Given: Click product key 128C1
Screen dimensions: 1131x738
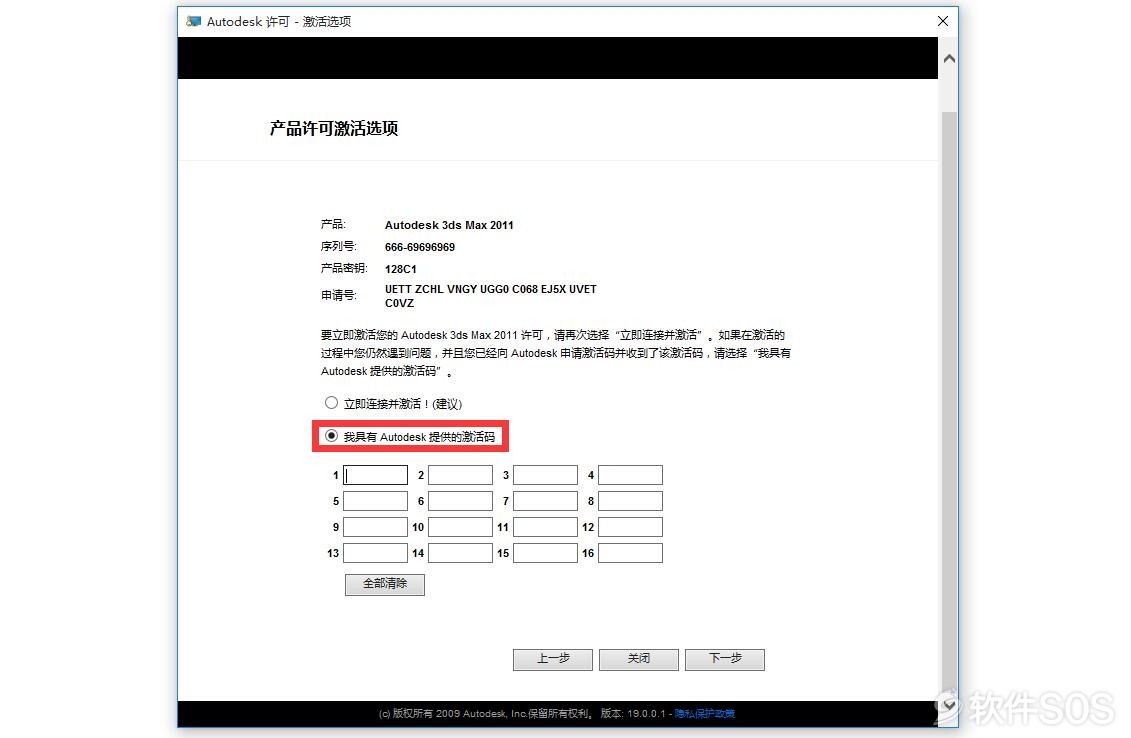Looking at the screenshot, I should coord(400,269).
